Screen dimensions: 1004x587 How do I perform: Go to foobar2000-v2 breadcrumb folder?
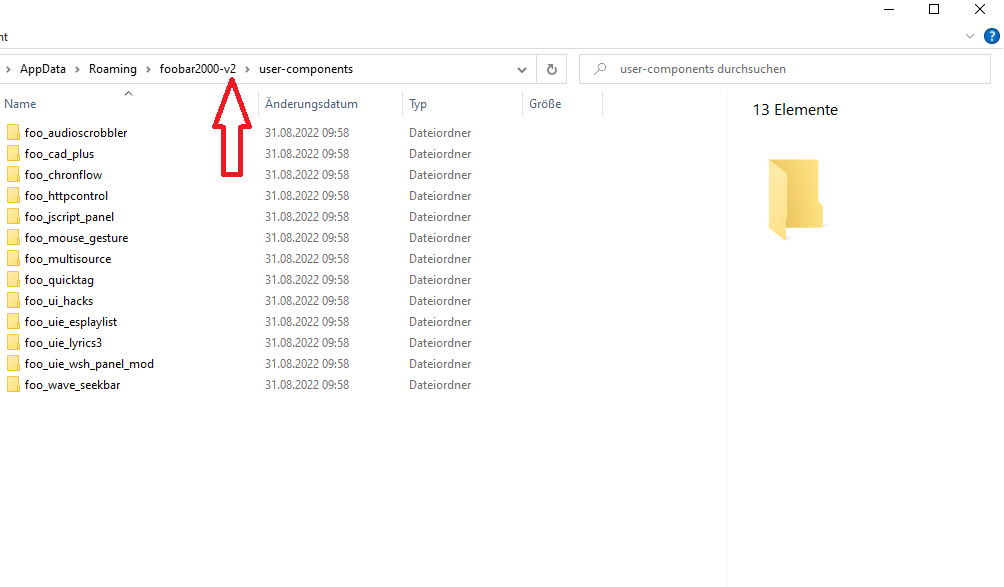coord(198,69)
